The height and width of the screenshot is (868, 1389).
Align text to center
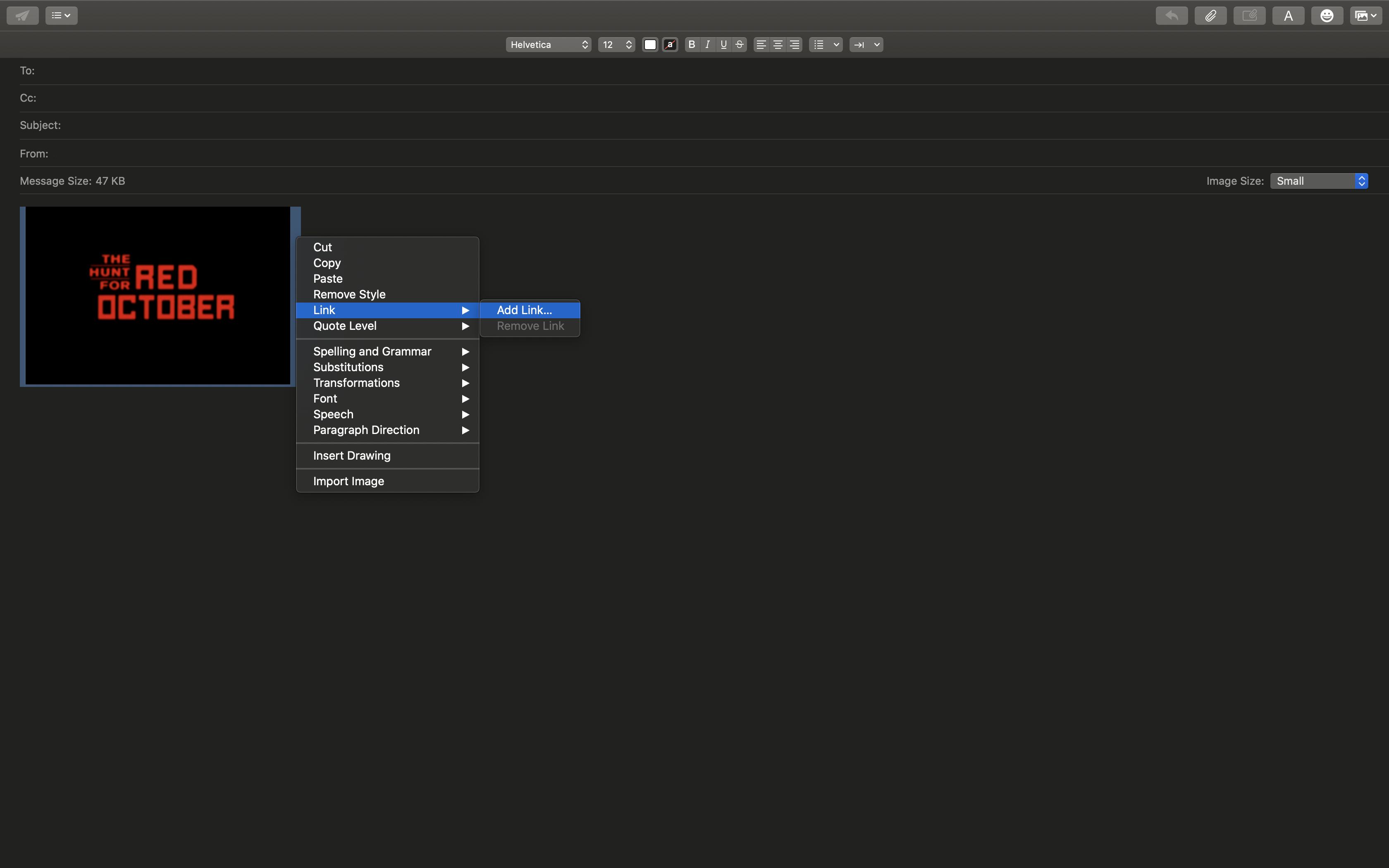778,45
